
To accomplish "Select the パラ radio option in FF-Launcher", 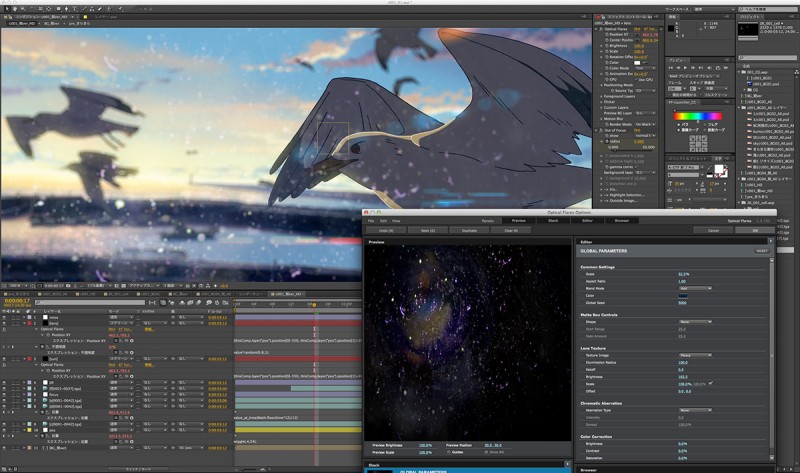I will 679,125.
